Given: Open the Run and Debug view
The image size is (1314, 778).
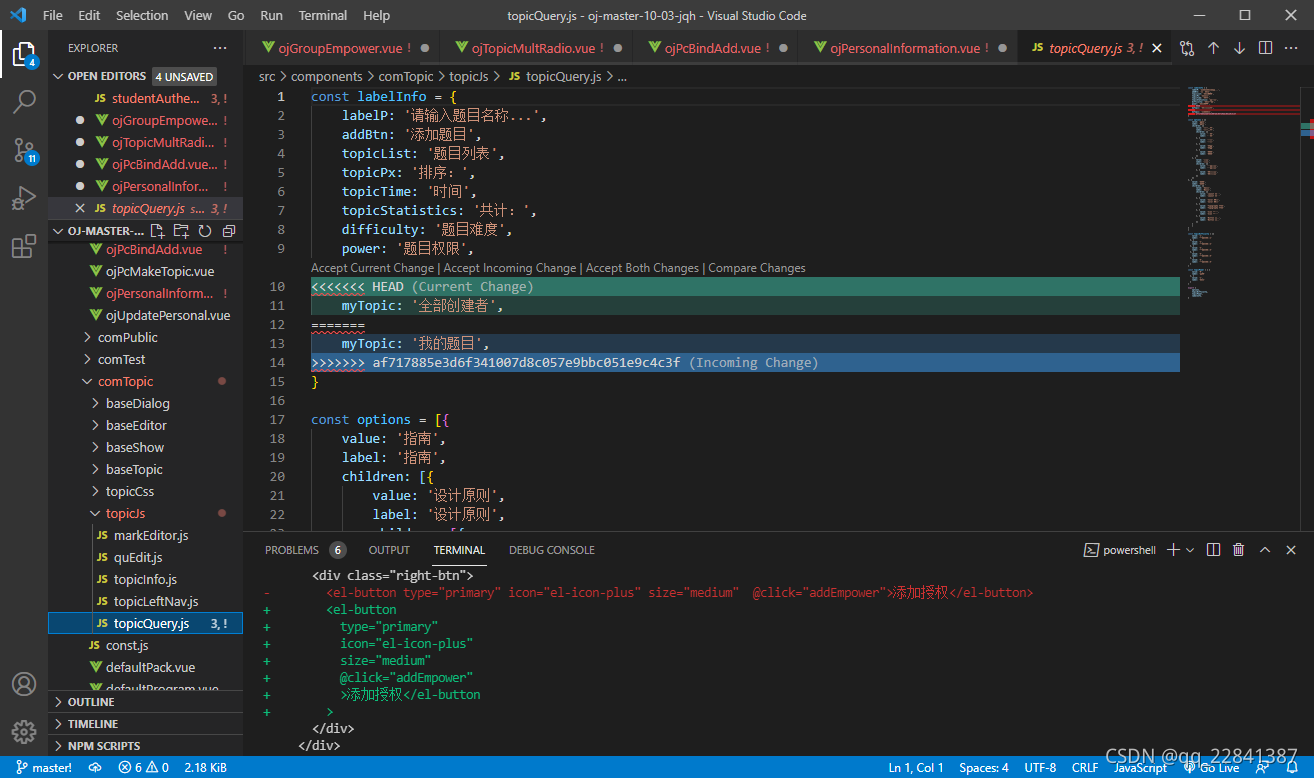Looking at the screenshot, I should [x=24, y=198].
